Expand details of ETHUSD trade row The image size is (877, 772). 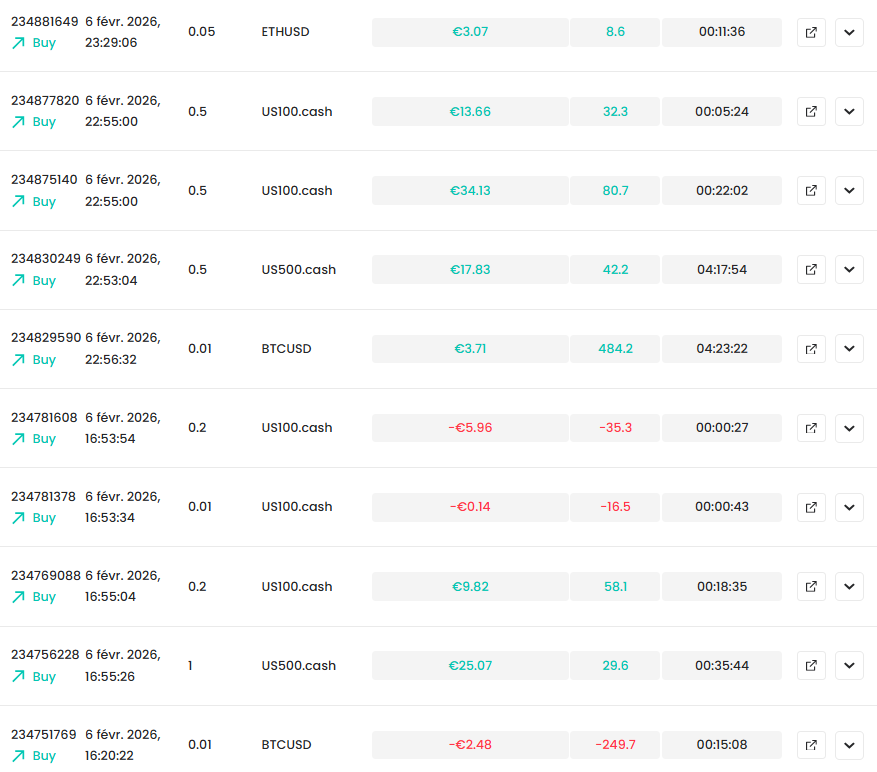[849, 32]
